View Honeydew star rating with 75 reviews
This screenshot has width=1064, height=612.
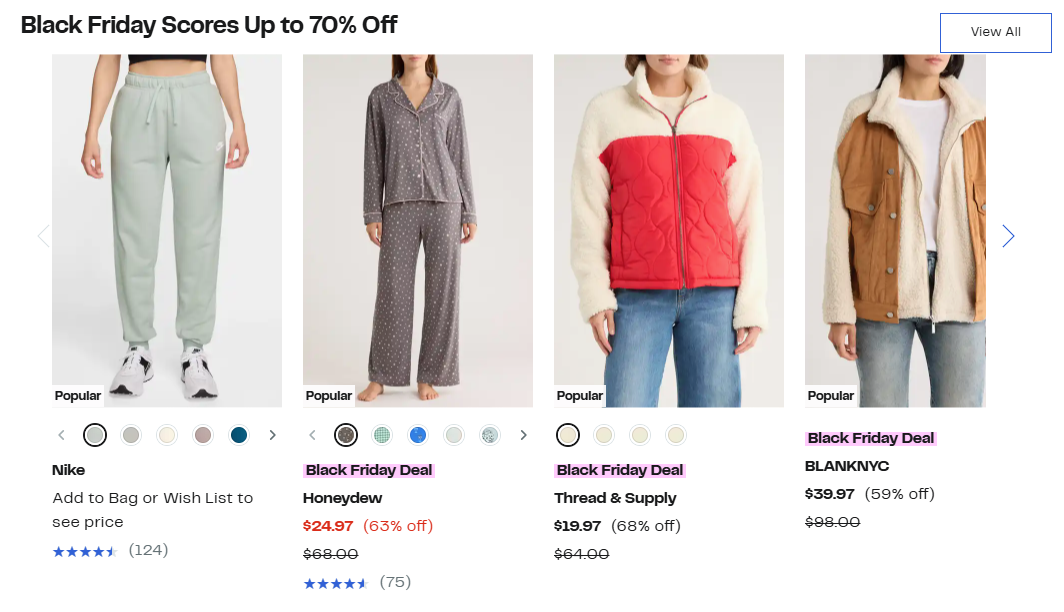click(x=335, y=583)
